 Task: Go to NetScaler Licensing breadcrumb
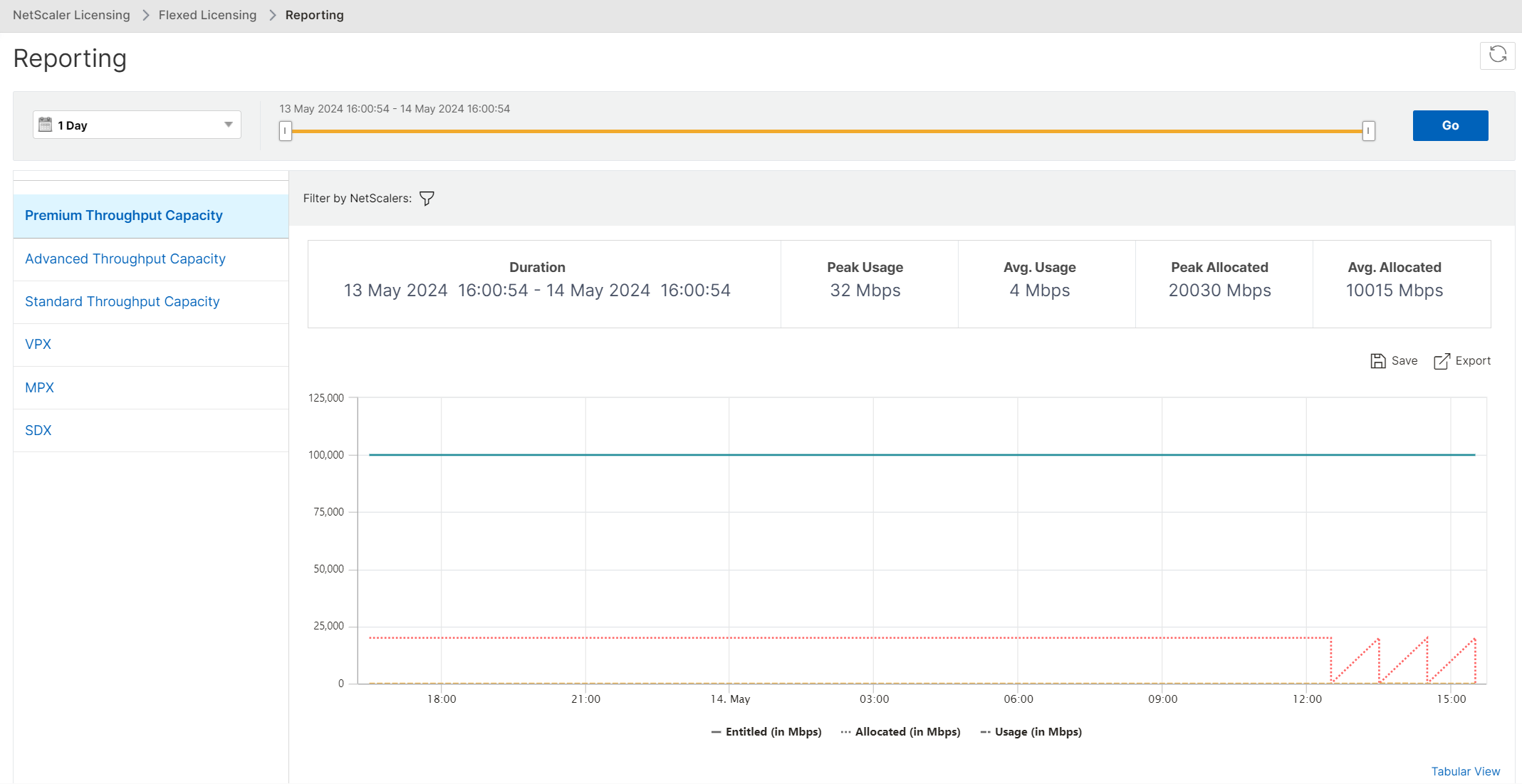[x=71, y=15]
